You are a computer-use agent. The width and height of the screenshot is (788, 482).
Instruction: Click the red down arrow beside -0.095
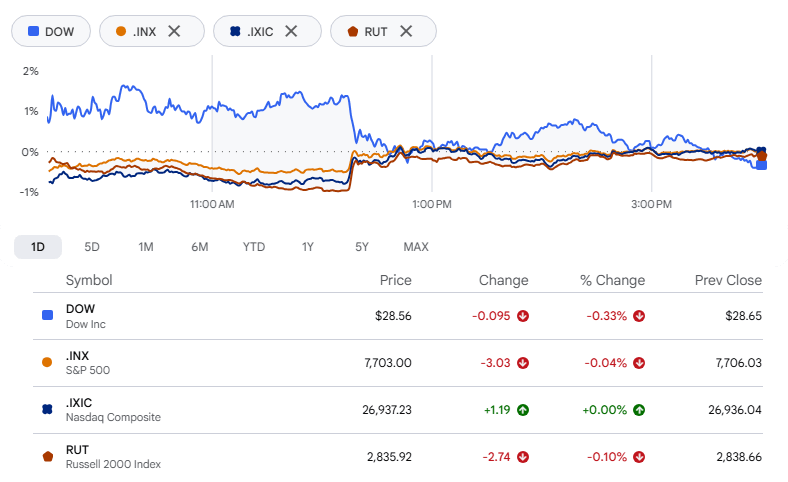pos(523,316)
